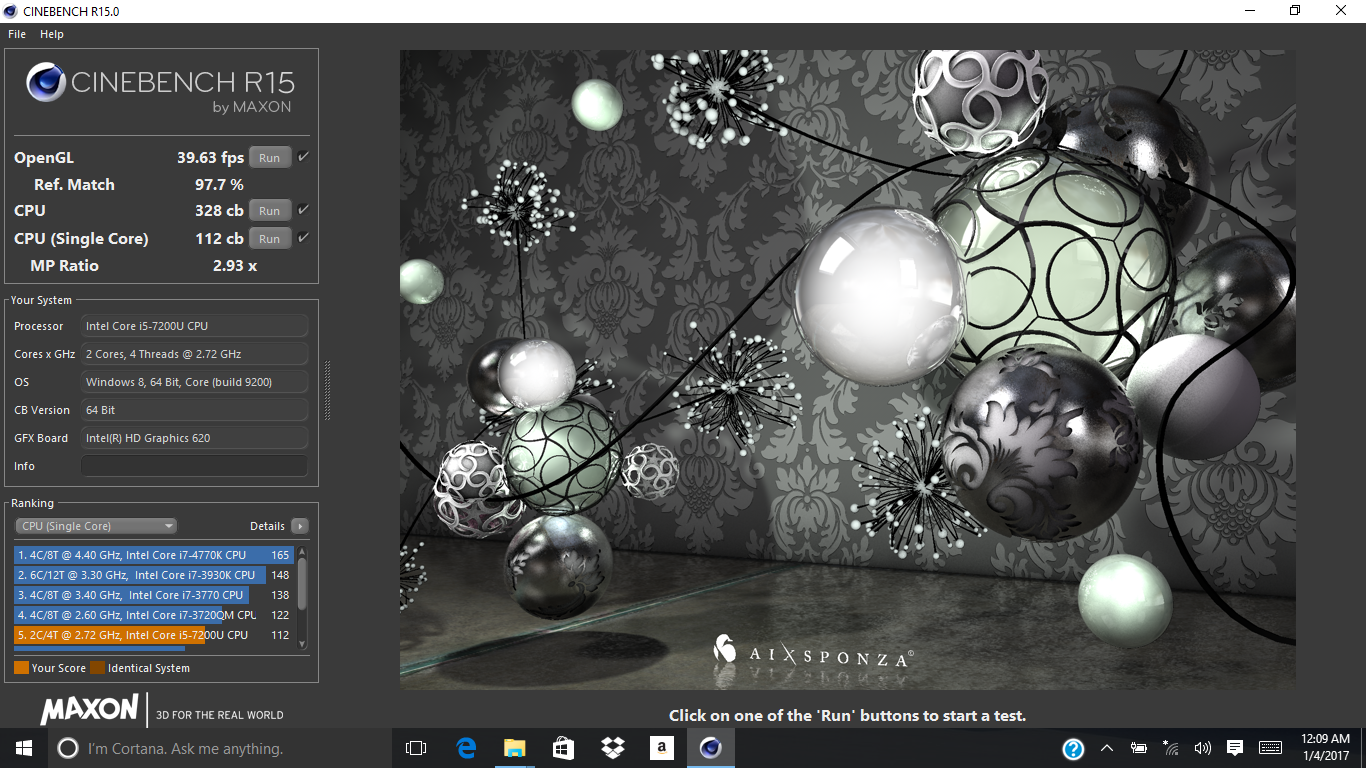Open Dropbox from the taskbar

tap(612, 748)
